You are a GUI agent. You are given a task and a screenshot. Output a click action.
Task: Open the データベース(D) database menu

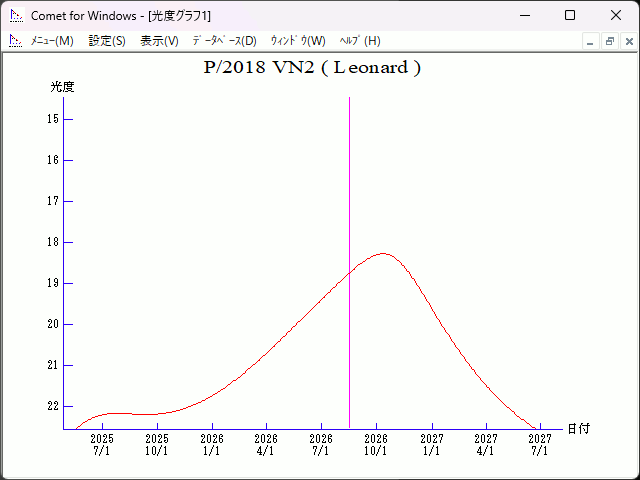[x=224, y=41]
